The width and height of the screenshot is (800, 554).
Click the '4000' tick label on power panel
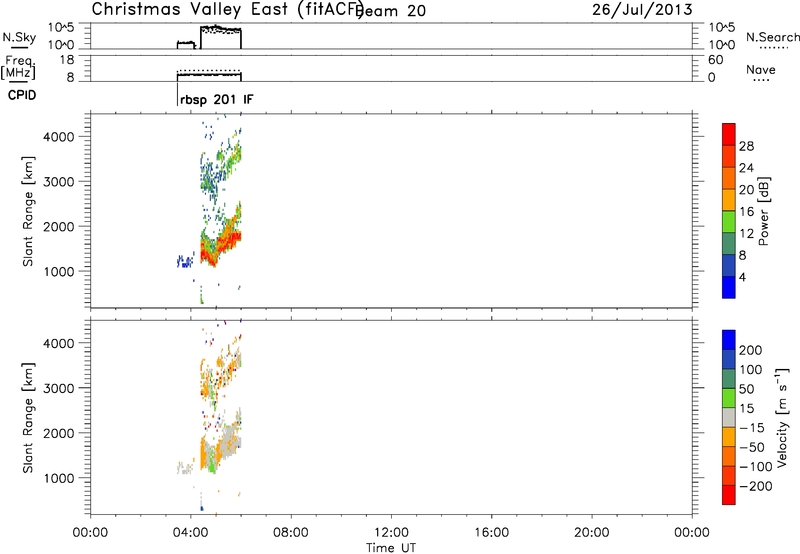click(58, 137)
